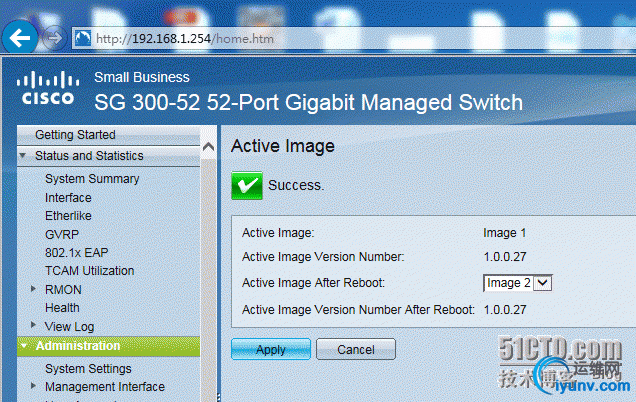Click the Cisco logo
The height and width of the screenshot is (402, 636).
tap(49, 88)
